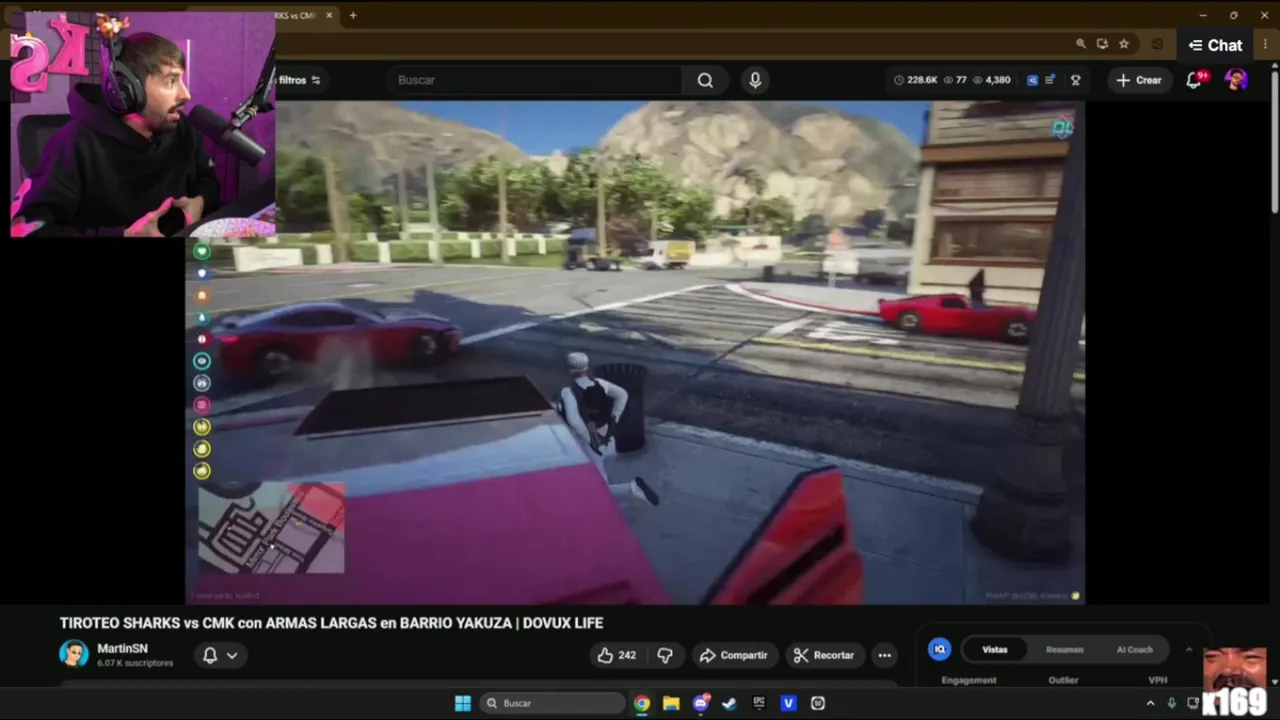The width and height of the screenshot is (1280, 720).
Task: Click the vidIQ trophy icon
Action: click(x=1076, y=80)
